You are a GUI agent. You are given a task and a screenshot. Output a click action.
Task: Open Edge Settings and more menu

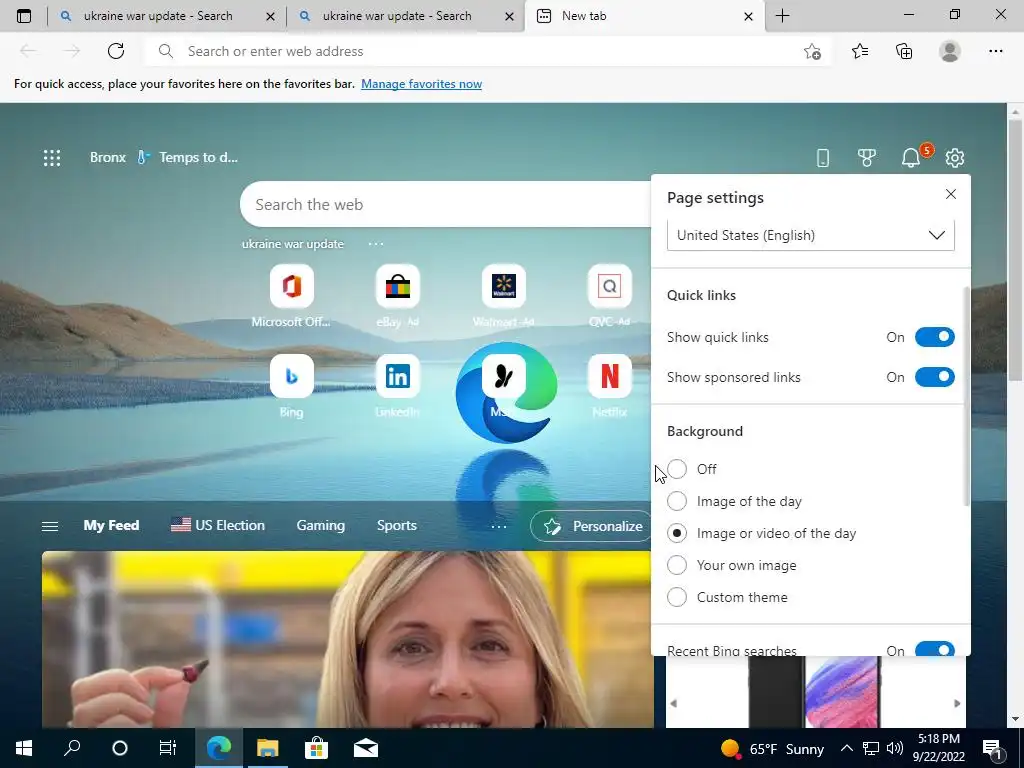995,51
